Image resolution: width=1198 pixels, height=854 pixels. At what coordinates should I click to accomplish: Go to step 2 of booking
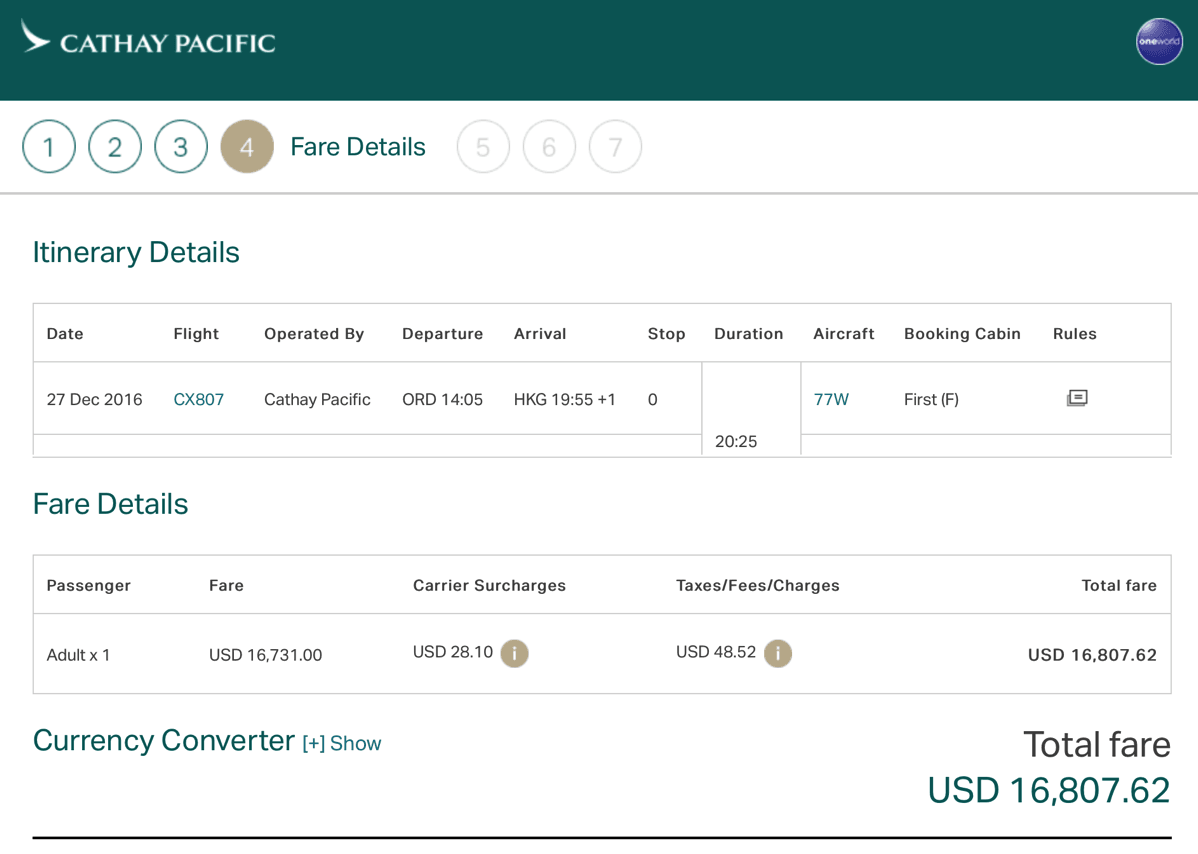(x=115, y=147)
